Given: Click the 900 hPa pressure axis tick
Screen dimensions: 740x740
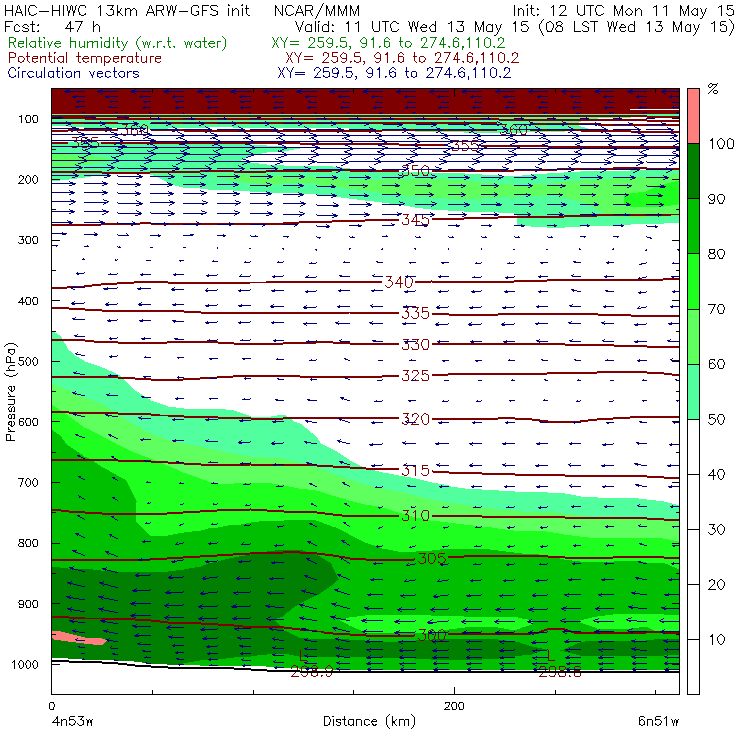Looking at the screenshot, I should coord(28,604).
